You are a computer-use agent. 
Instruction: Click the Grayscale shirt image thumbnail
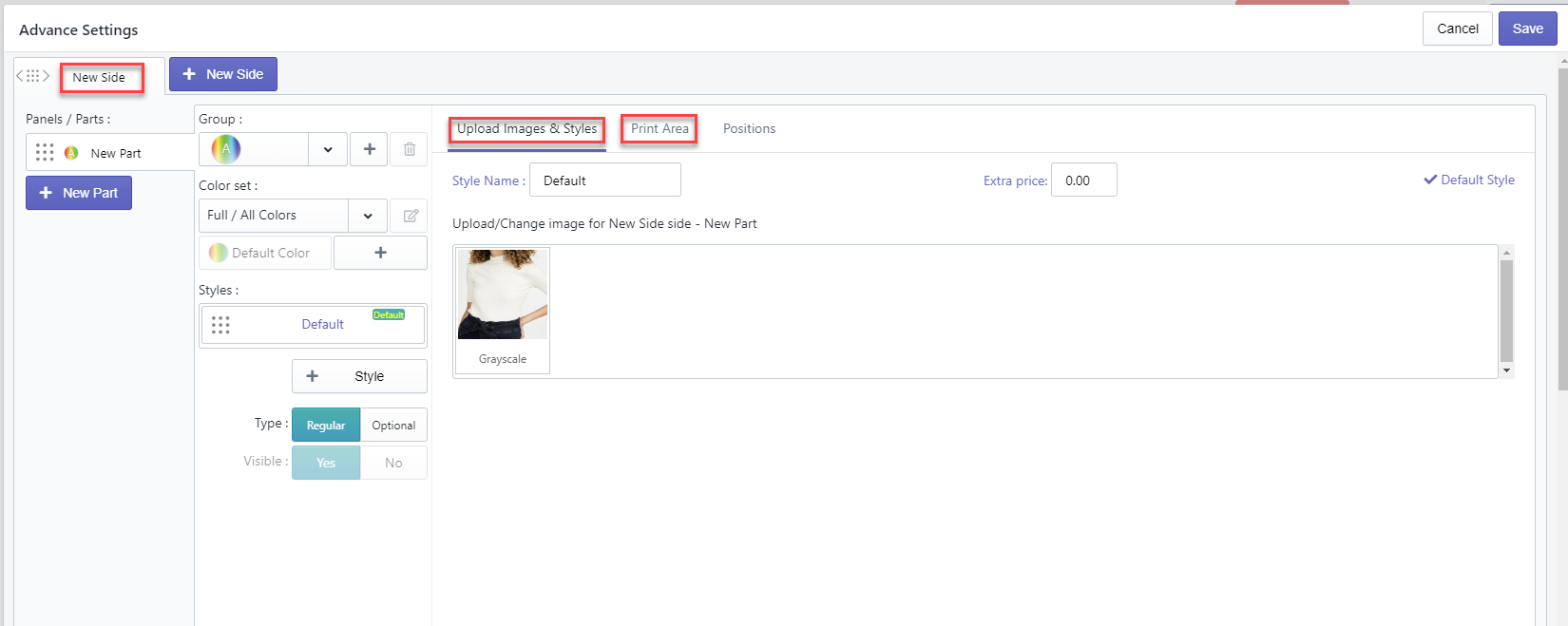point(503,296)
